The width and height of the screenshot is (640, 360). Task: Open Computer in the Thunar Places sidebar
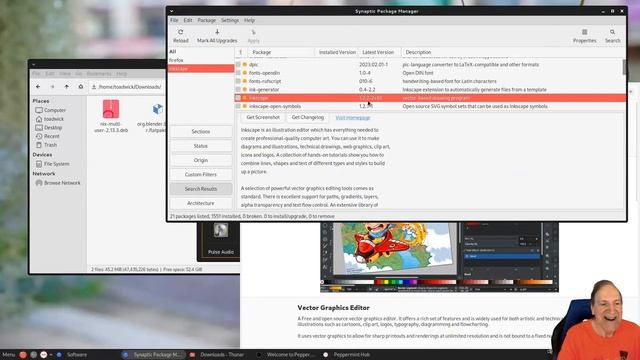point(51,110)
